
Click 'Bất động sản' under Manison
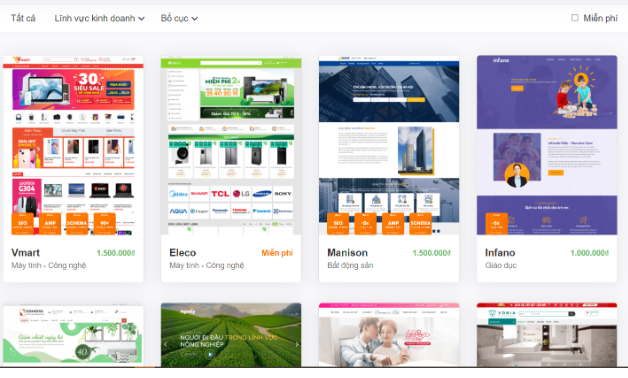pos(350,265)
